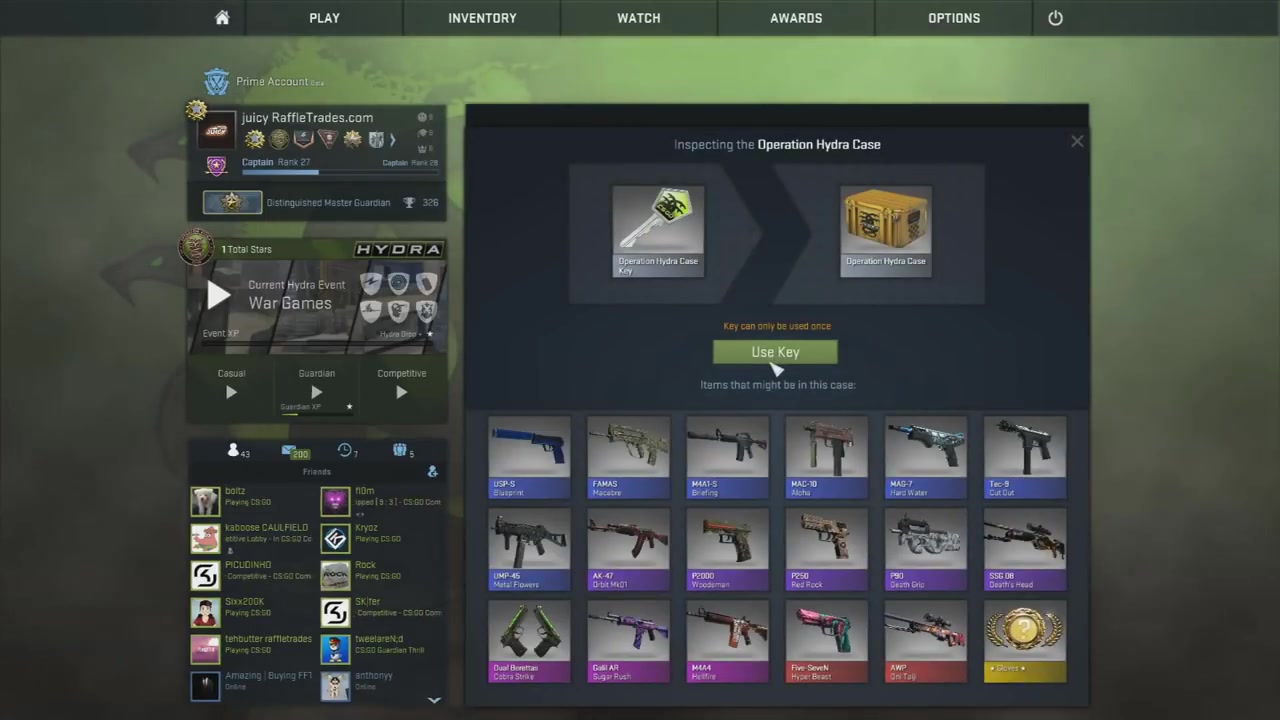Viewport: 1280px width, 720px height.
Task: Select the Operation Hydra Case Key thumbnail
Action: [x=658, y=231]
